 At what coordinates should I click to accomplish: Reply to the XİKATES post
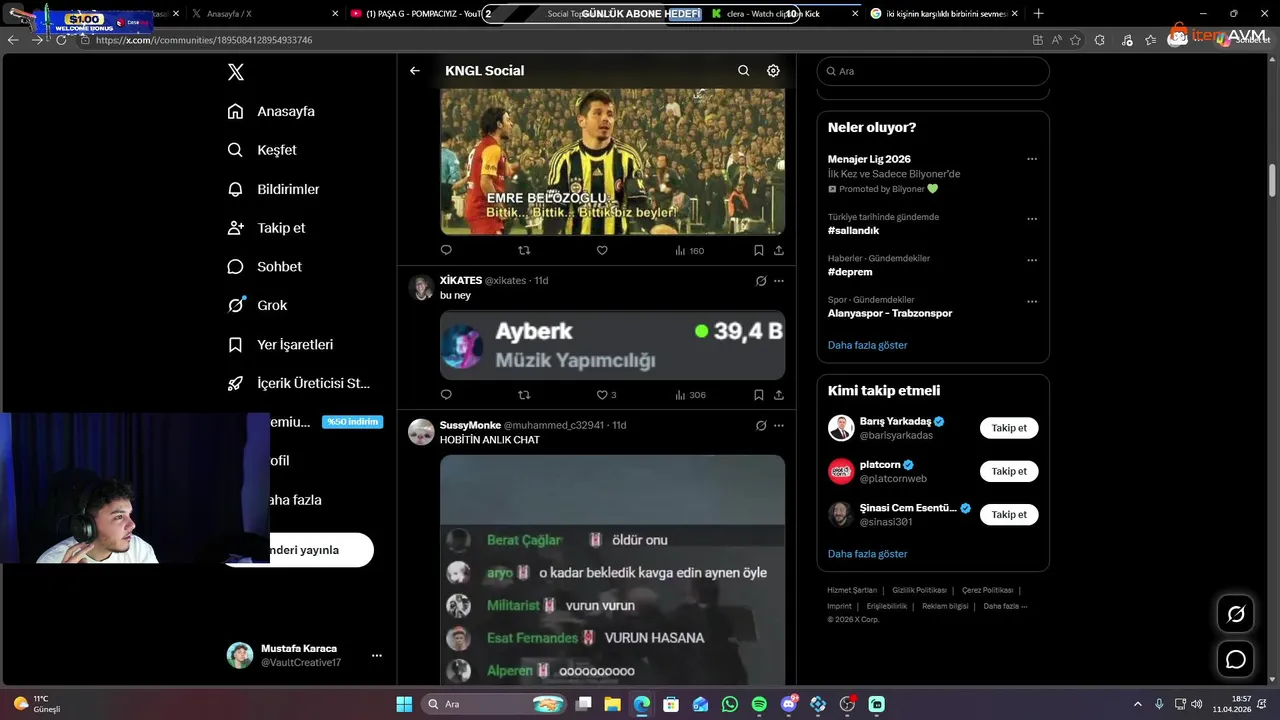[x=446, y=395]
